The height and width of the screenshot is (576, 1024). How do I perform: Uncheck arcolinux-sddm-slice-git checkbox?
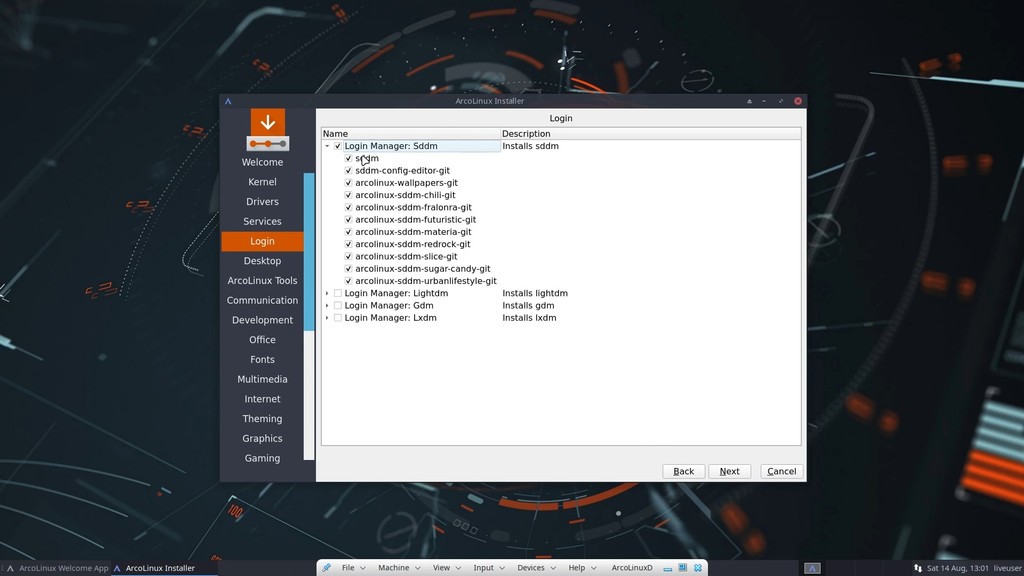[x=348, y=257]
